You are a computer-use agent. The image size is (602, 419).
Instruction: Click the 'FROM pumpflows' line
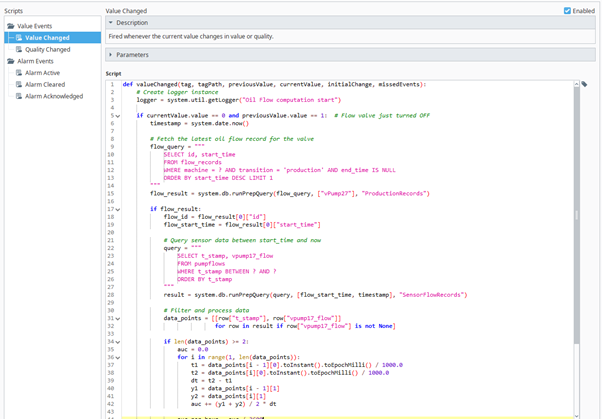[201, 263]
